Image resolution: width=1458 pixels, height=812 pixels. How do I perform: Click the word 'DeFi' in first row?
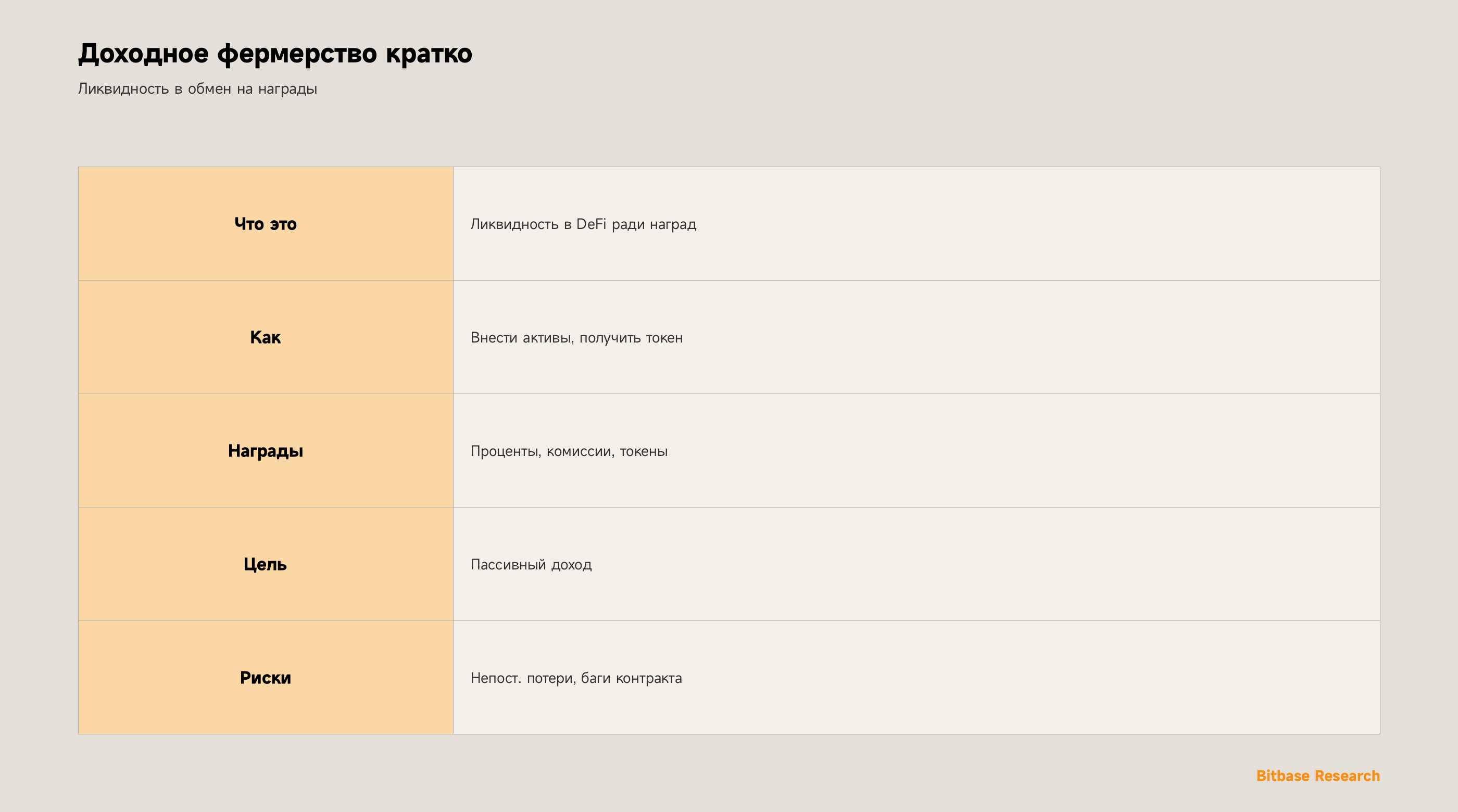pyautogui.click(x=591, y=224)
